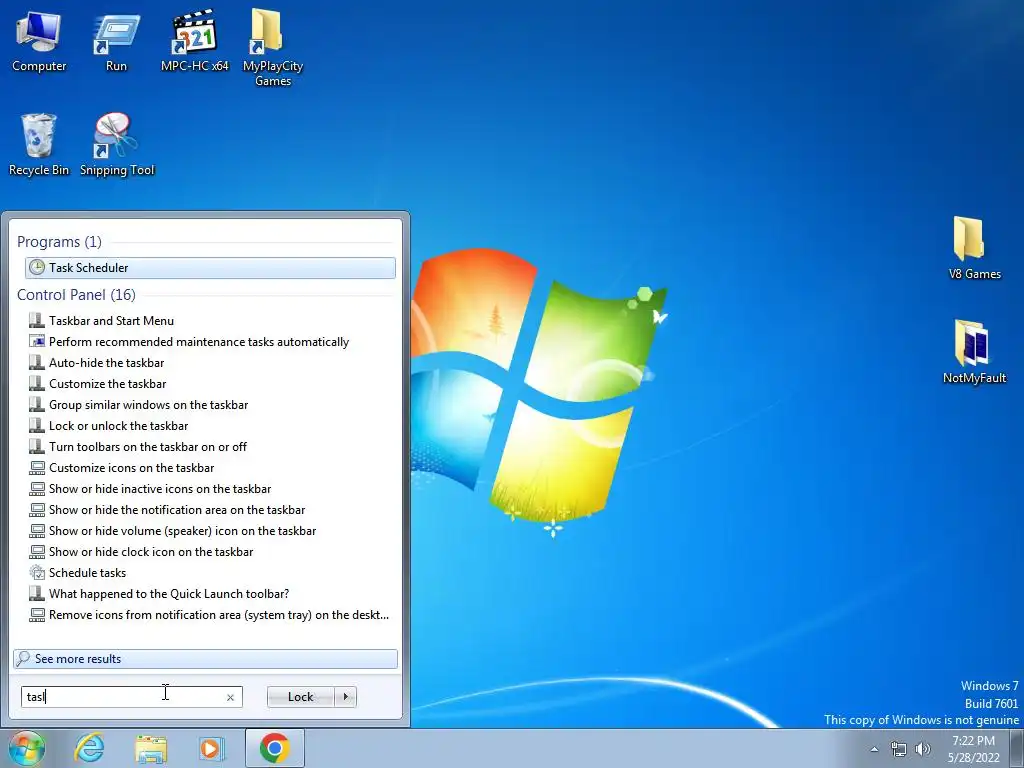This screenshot has height=768, width=1024.
Task: Open Windows Media Player taskbar icon
Action: coord(212,748)
